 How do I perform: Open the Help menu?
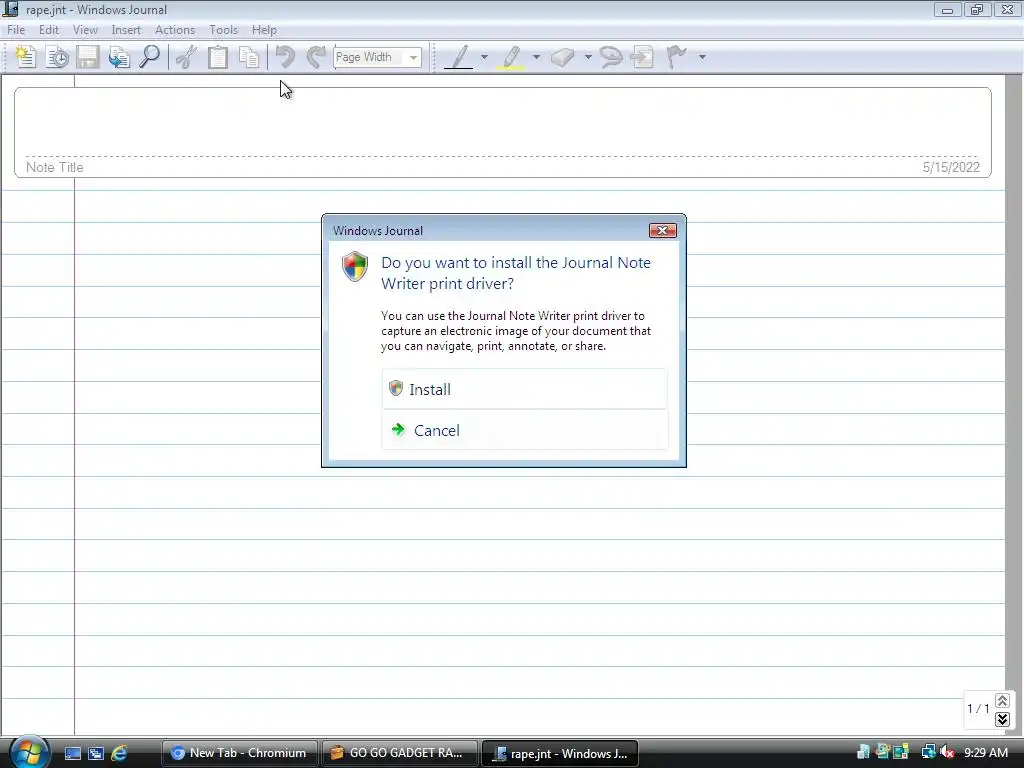[264, 30]
